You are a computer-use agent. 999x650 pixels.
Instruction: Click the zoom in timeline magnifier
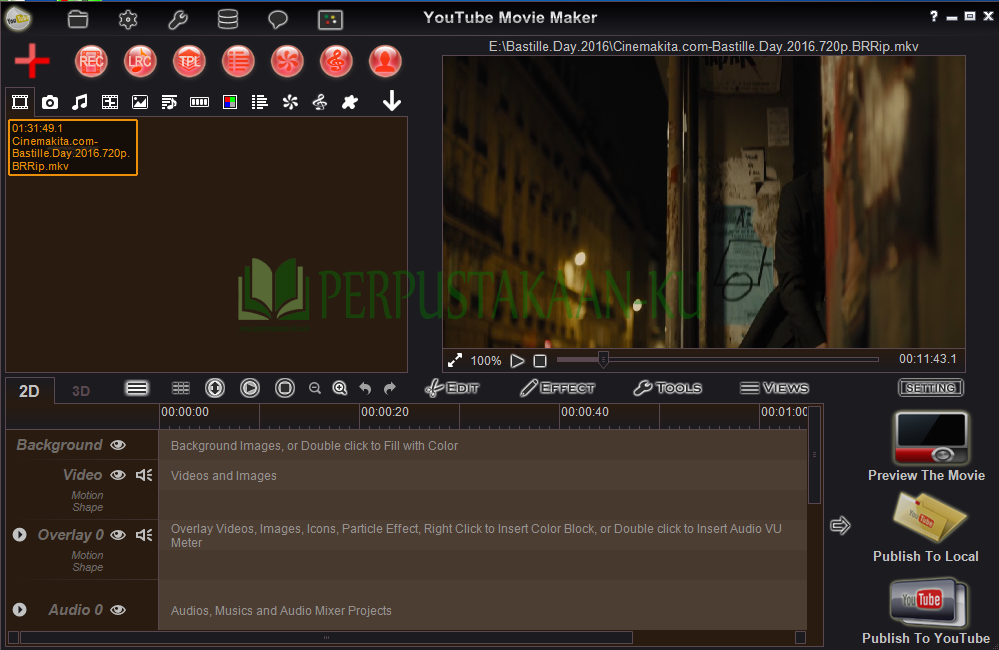tap(340, 388)
